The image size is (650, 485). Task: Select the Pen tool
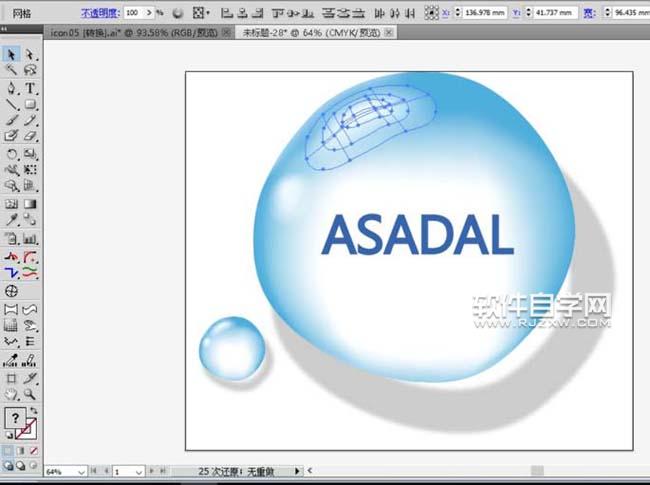coord(11,88)
